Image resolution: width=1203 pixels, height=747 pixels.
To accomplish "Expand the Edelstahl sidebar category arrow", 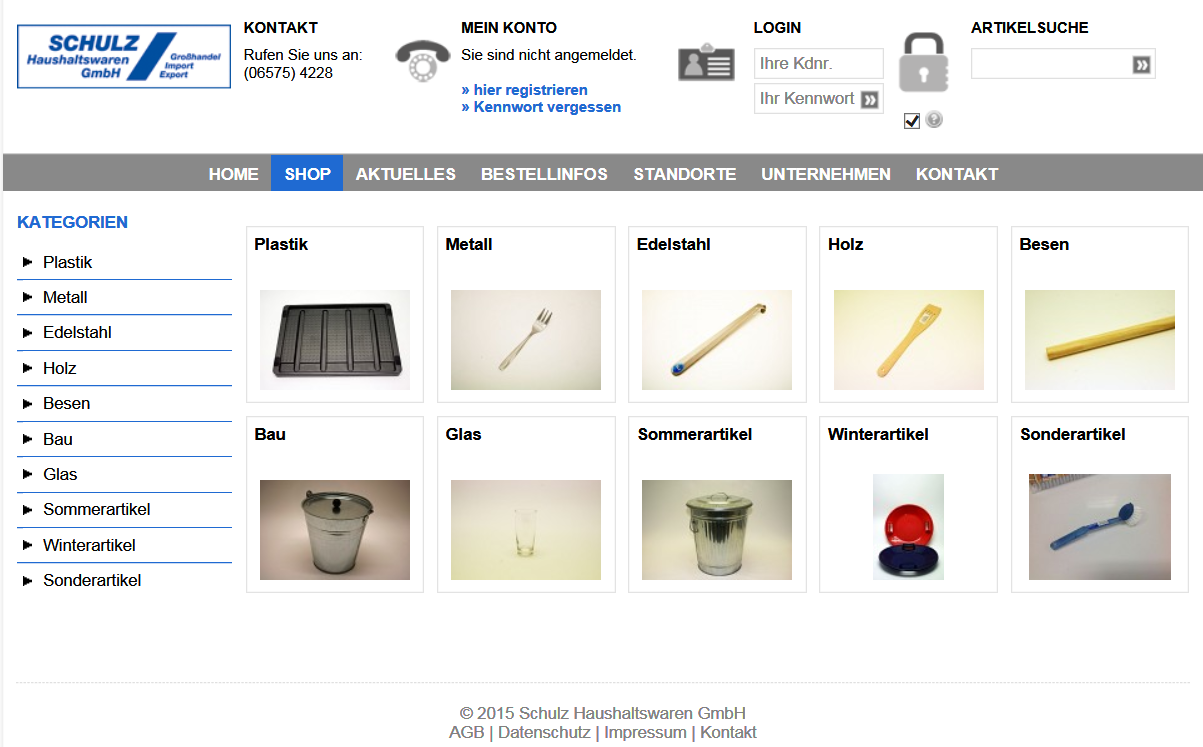I will point(28,333).
